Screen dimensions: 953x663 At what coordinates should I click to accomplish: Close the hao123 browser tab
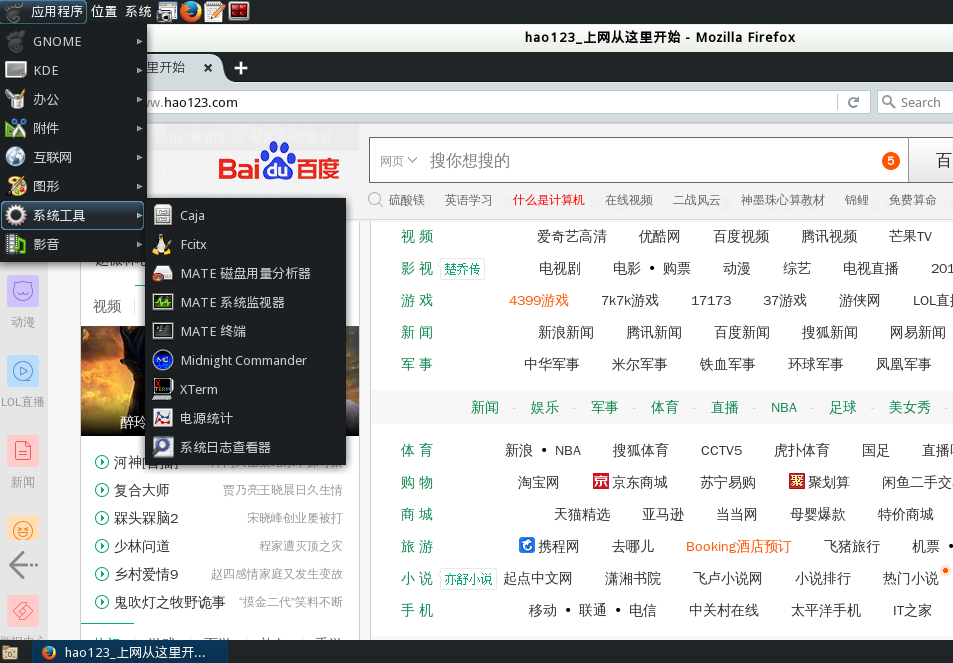point(208,68)
